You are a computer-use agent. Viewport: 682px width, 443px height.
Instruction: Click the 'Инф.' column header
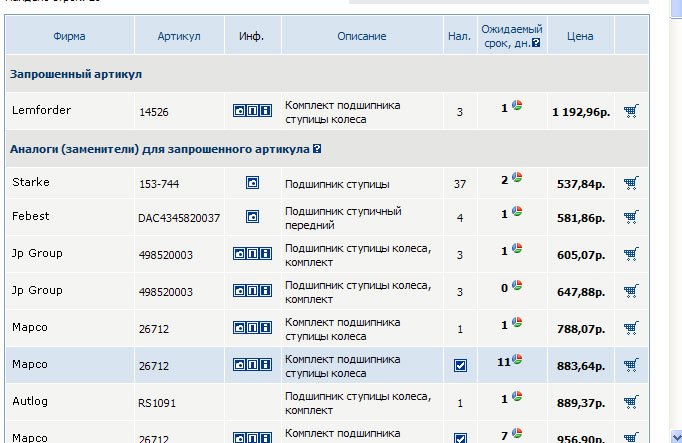point(251,36)
